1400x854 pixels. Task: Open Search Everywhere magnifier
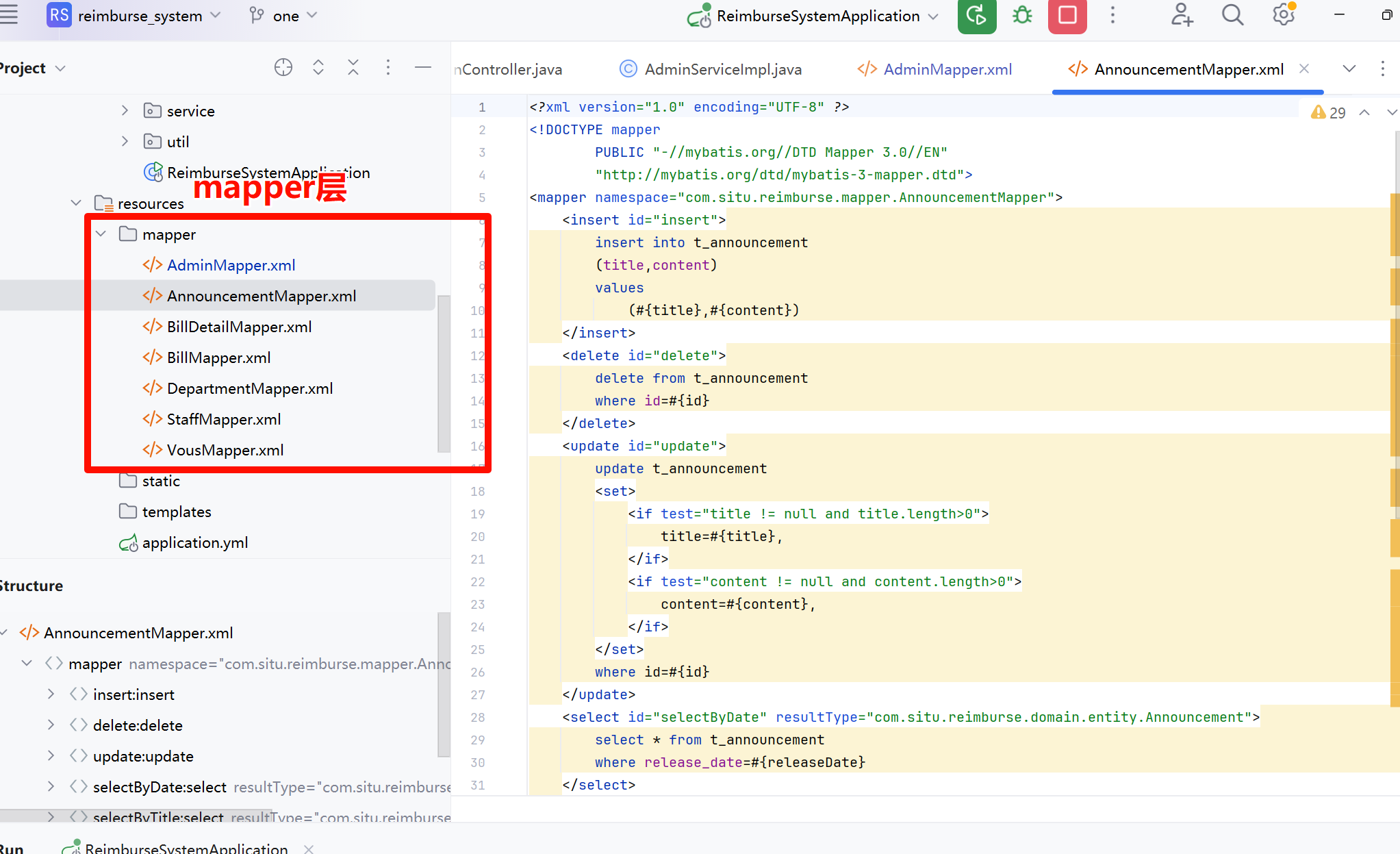[1232, 16]
